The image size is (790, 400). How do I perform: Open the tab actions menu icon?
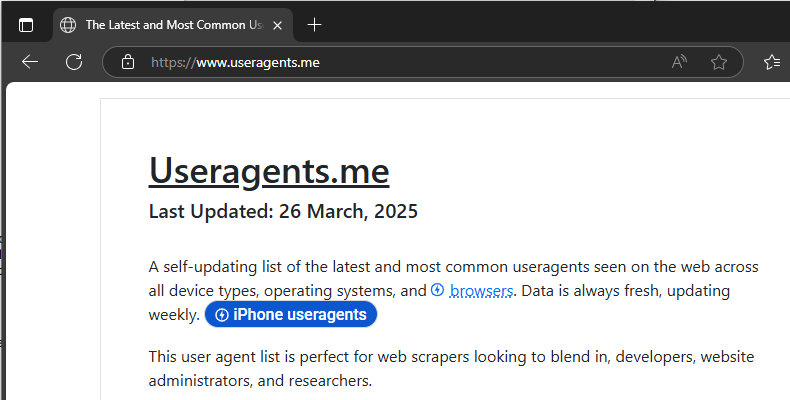(26, 25)
